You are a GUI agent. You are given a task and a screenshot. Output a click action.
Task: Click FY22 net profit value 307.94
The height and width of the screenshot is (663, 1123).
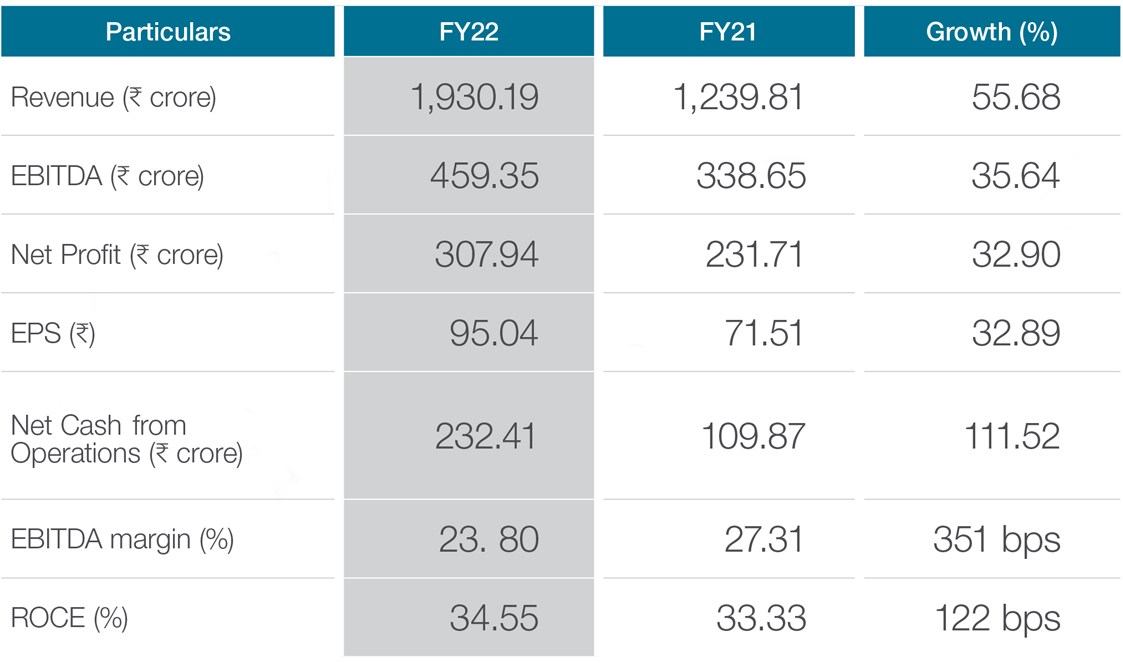point(486,255)
